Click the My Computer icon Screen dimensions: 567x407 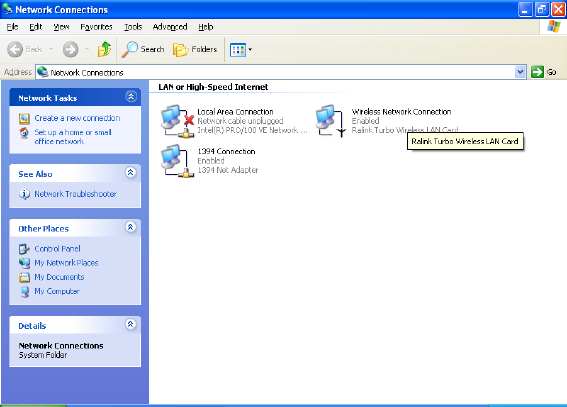pos(24,291)
